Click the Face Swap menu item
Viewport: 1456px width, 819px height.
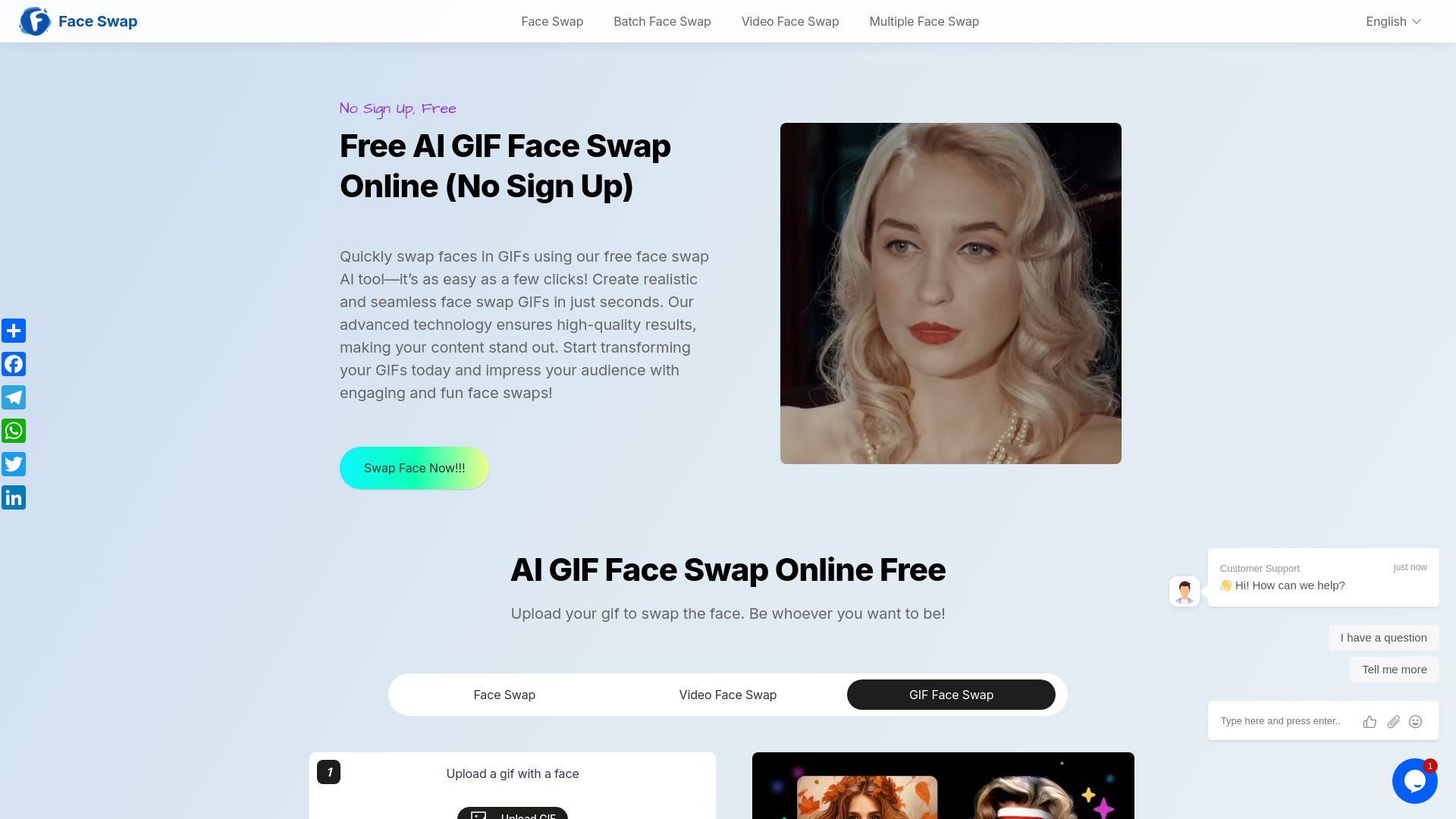552,21
